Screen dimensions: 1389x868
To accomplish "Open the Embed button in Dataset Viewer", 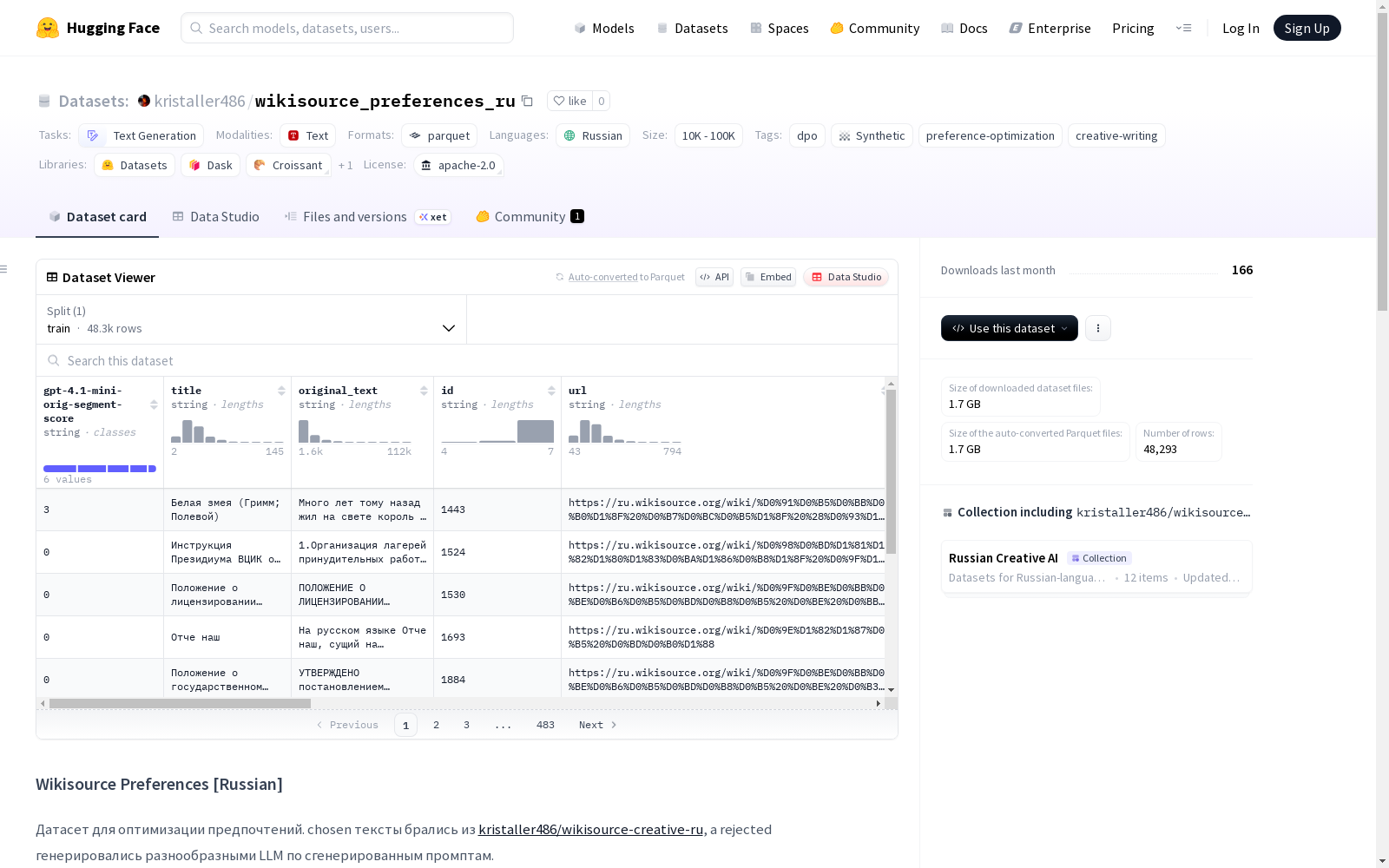I will coord(768,277).
